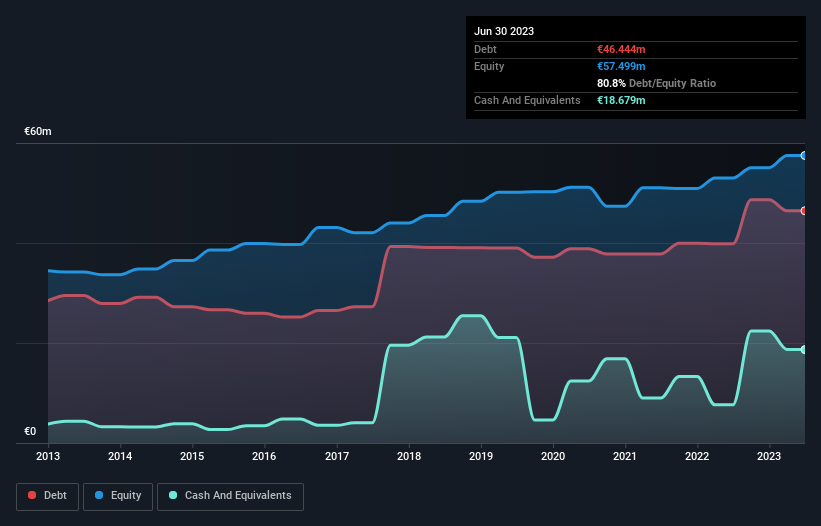Image resolution: width=821 pixels, height=526 pixels.
Task: Click the 2014 x-axis label
Action: 120,456
